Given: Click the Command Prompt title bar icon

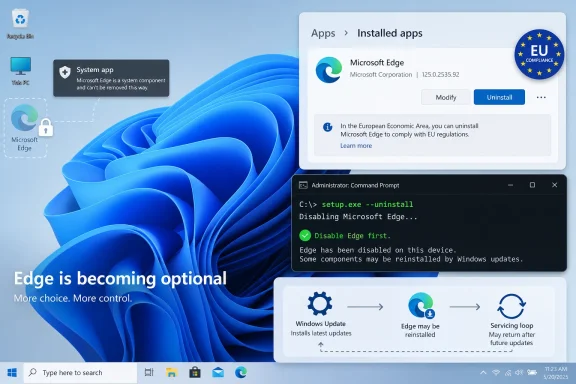Looking at the screenshot, I should coord(303,185).
